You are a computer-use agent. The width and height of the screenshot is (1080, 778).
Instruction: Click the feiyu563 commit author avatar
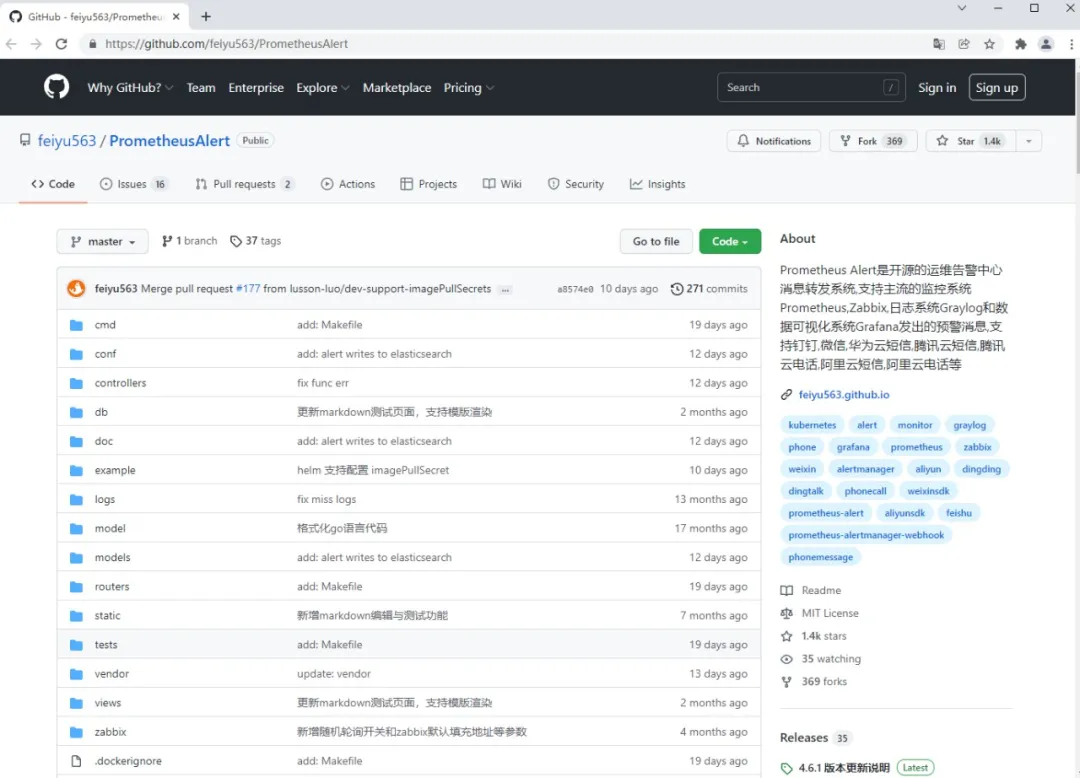click(x=76, y=288)
